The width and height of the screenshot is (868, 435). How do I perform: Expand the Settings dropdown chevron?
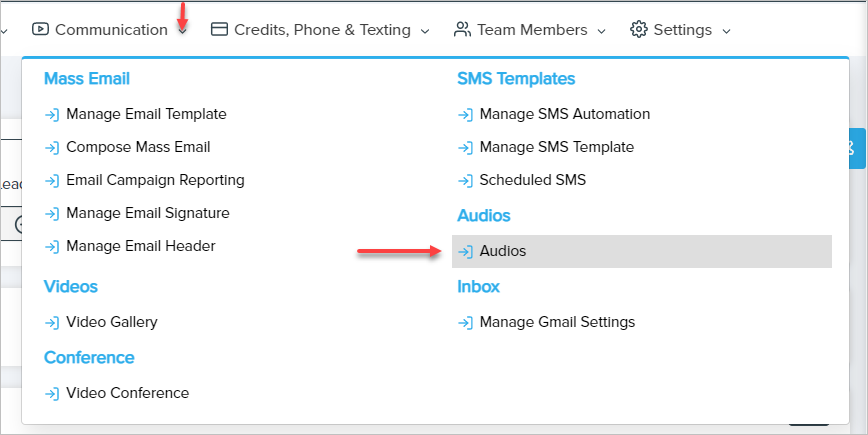(x=726, y=31)
